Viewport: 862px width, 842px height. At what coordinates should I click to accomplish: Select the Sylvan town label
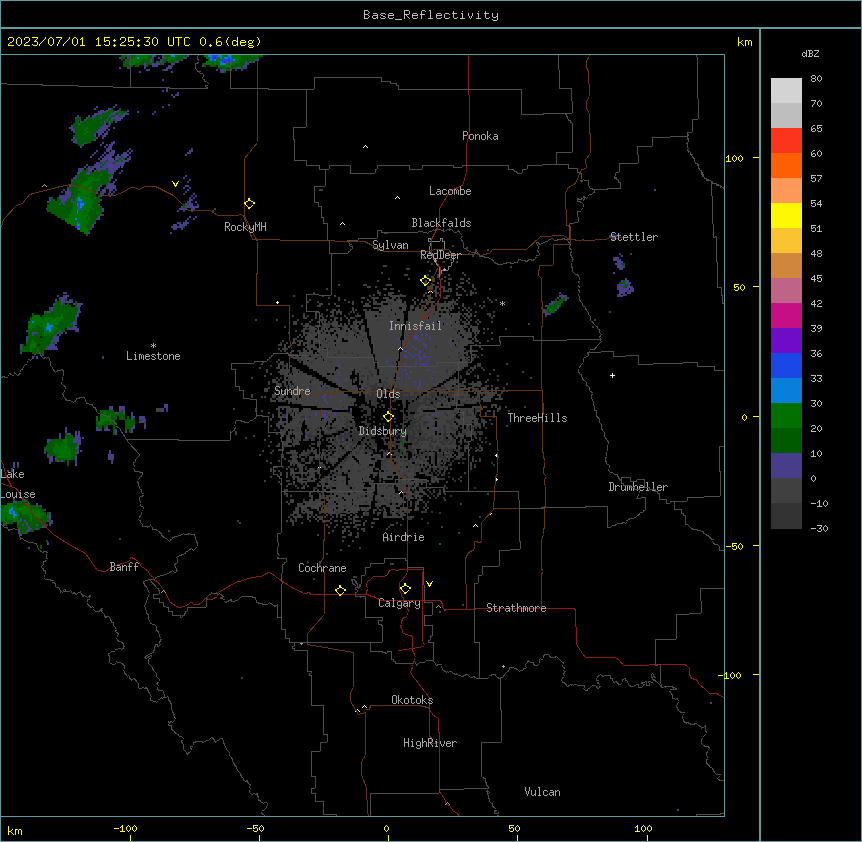[390, 245]
